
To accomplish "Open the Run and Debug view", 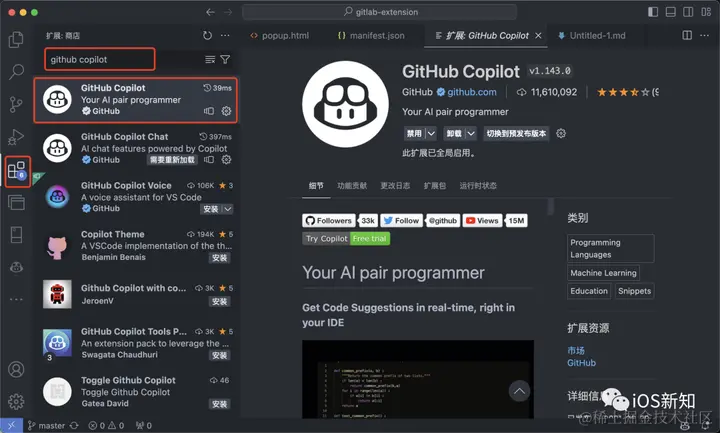I will [16, 137].
